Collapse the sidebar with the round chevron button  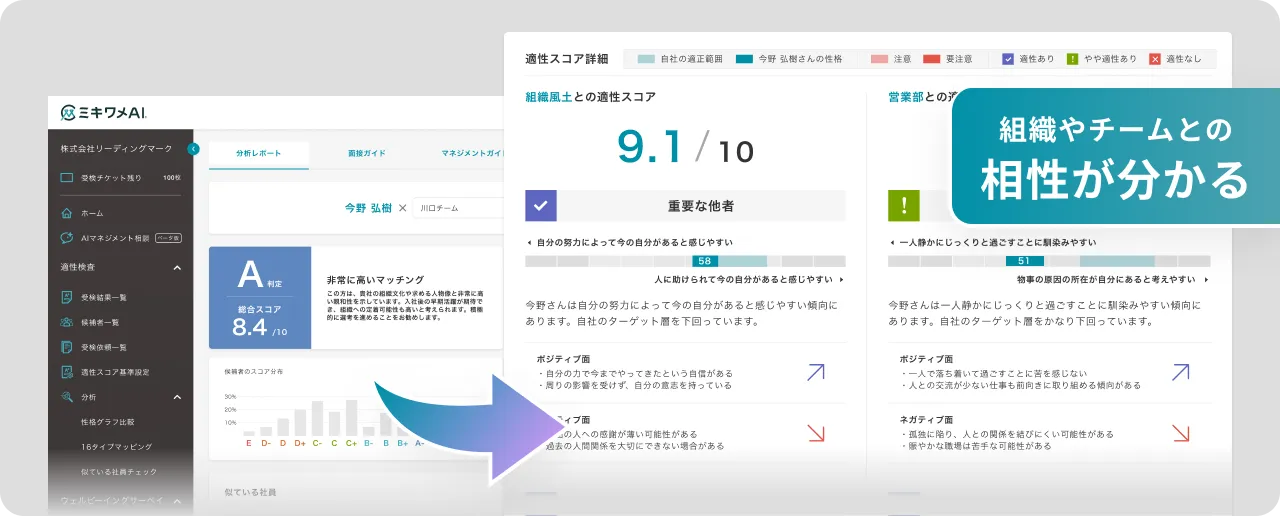pos(194,149)
